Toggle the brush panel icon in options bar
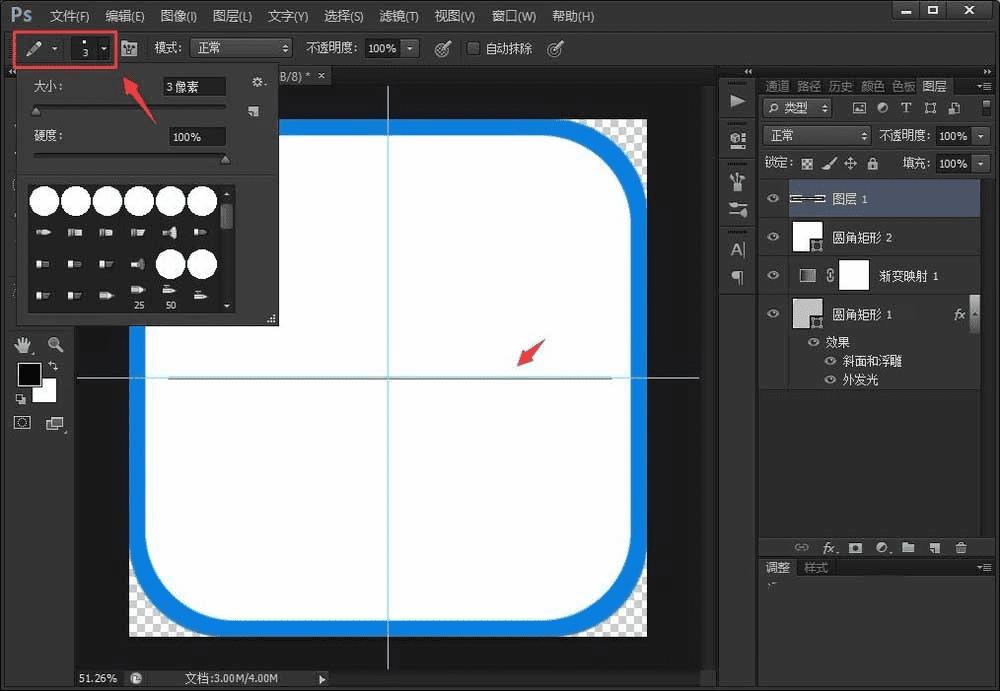 129,48
